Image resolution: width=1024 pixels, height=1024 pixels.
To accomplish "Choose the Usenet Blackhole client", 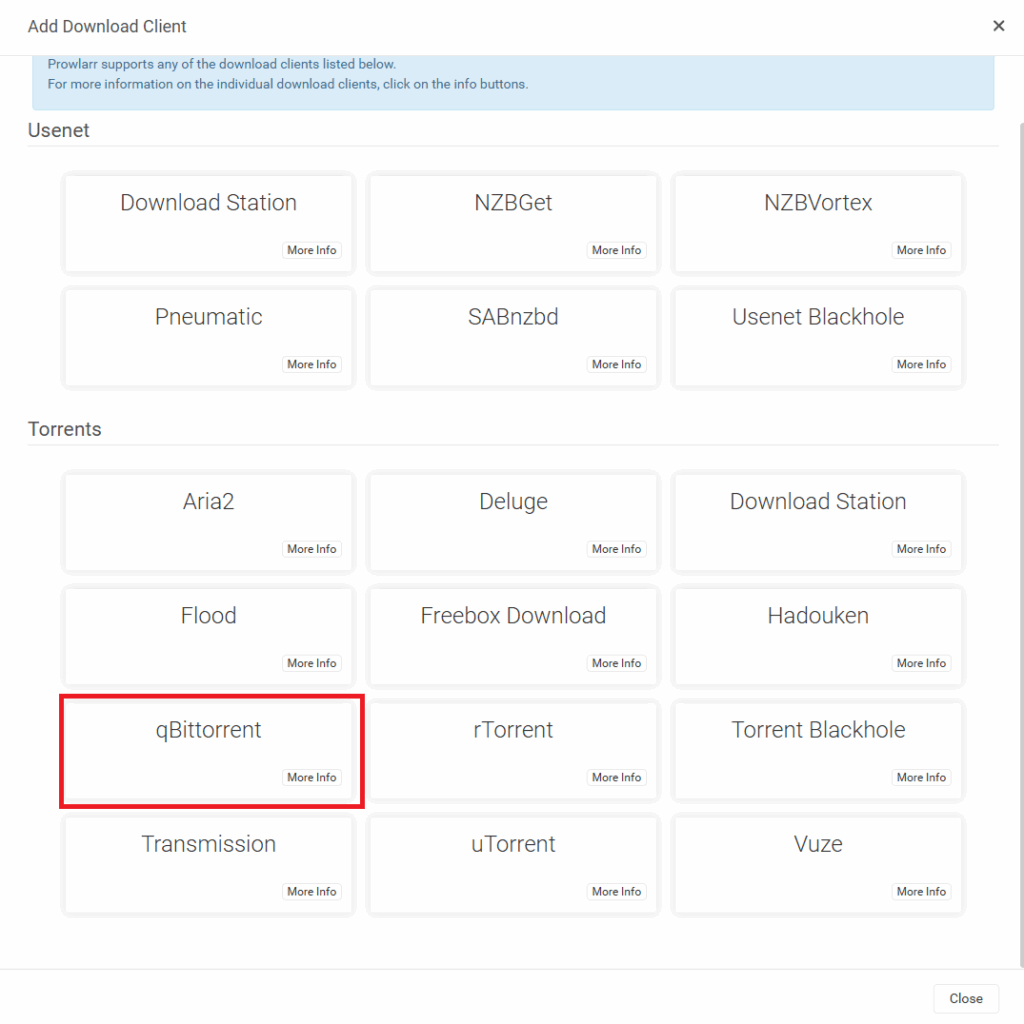I will [818, 337].
